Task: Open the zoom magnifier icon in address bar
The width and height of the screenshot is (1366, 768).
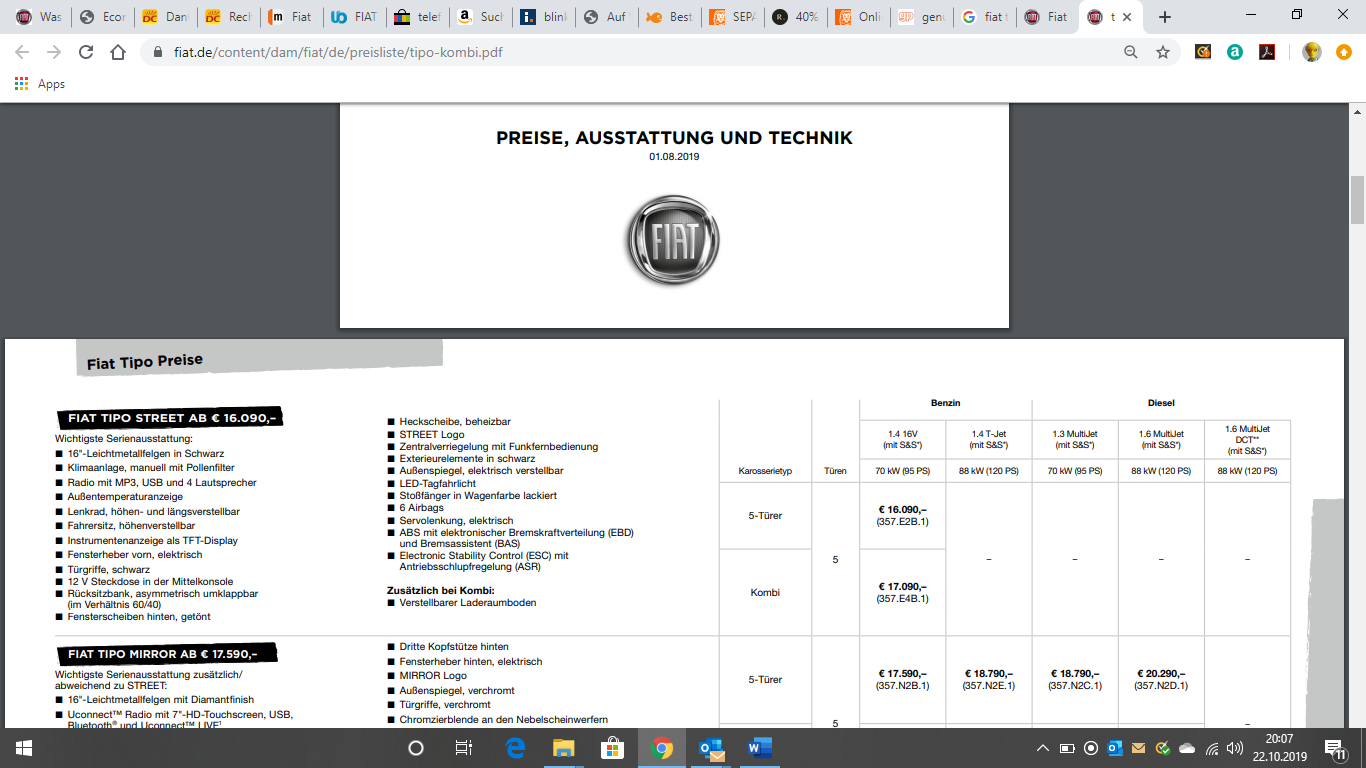Action: (1130, 52)
